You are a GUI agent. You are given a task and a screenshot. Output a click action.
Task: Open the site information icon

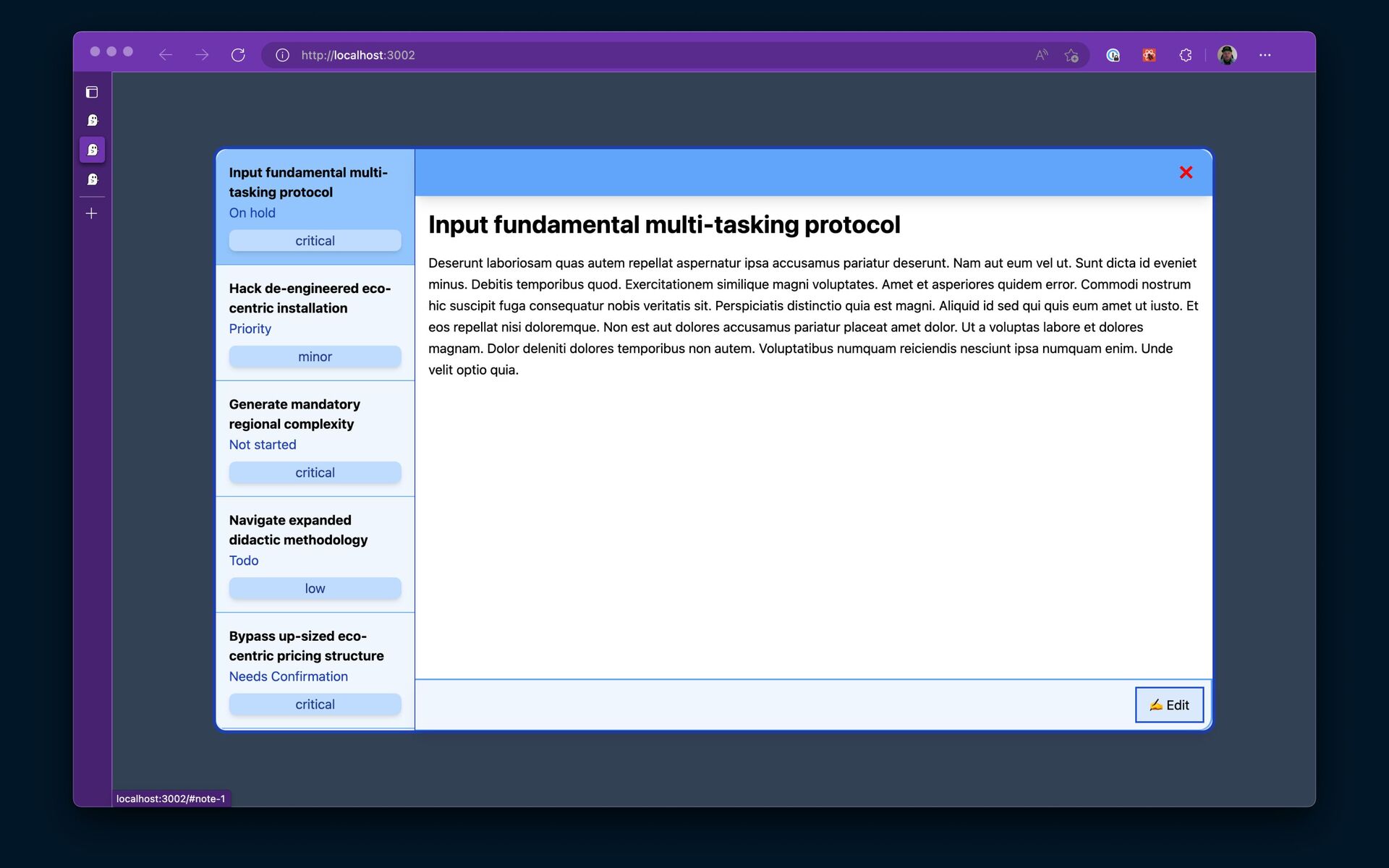coord(283,55)
